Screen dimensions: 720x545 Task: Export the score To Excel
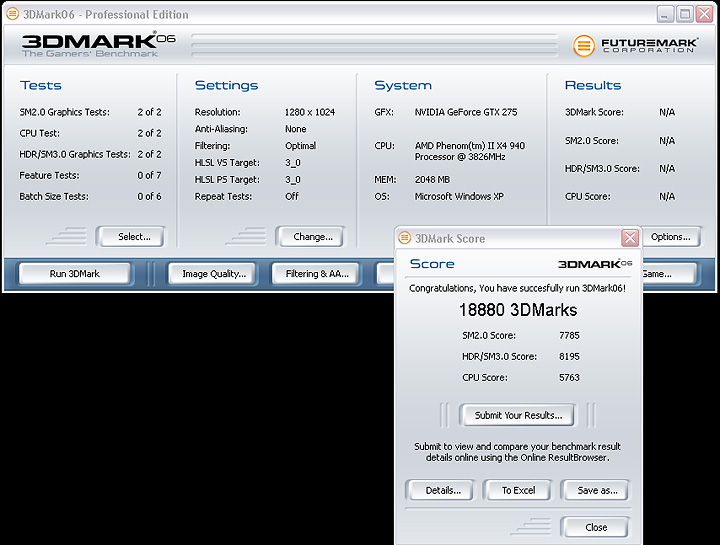pos(518,490)
